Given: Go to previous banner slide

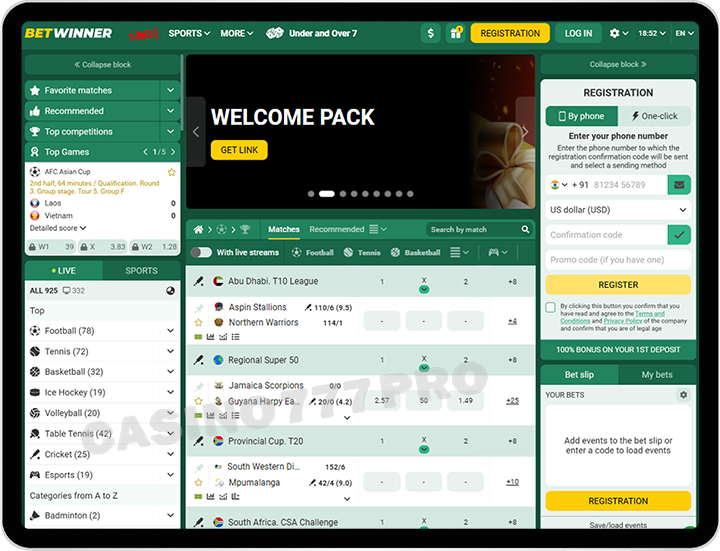Looking at the screenshot, I should 196,132.
